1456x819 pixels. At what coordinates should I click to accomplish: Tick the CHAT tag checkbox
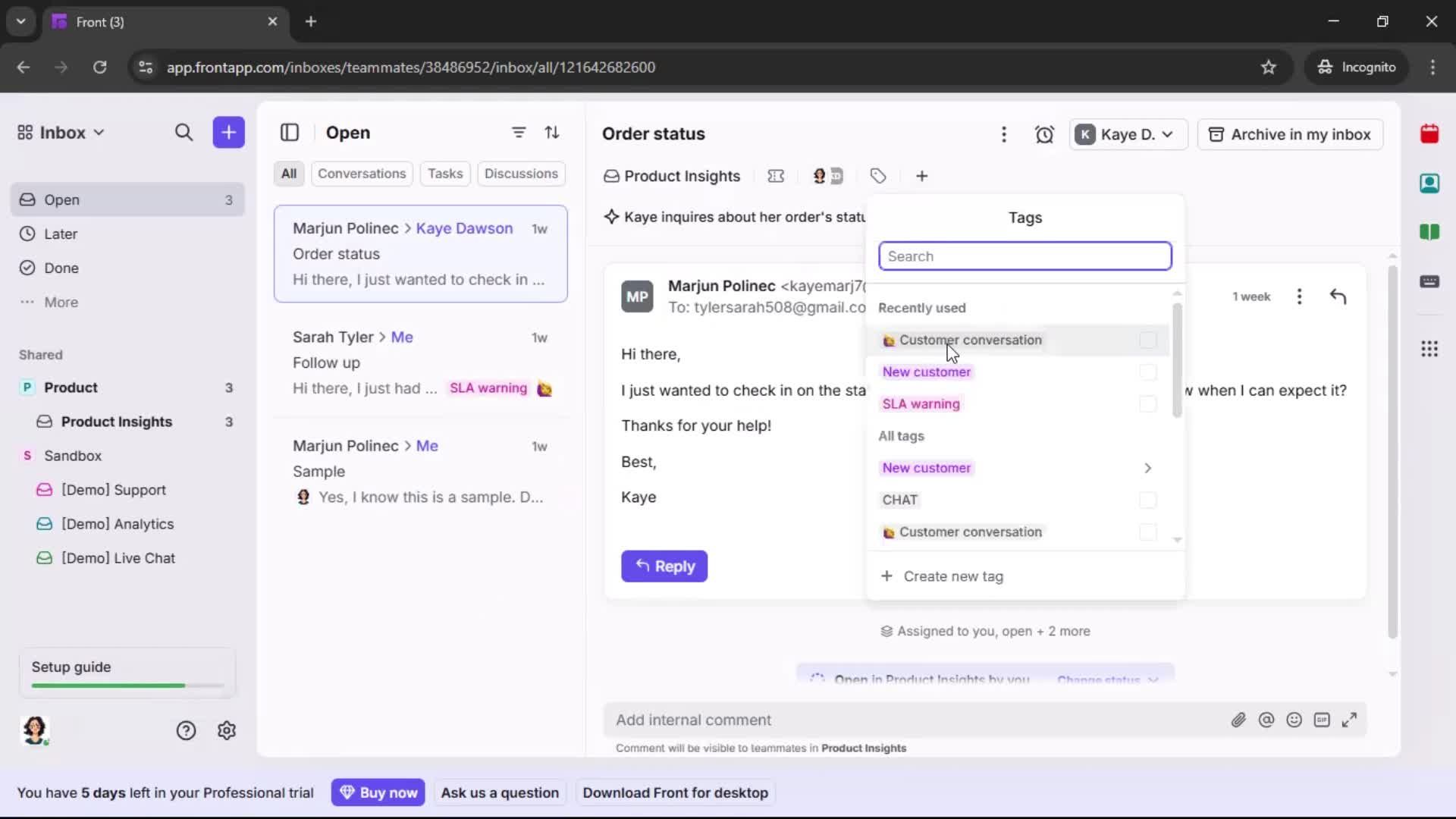point(1147,500)
